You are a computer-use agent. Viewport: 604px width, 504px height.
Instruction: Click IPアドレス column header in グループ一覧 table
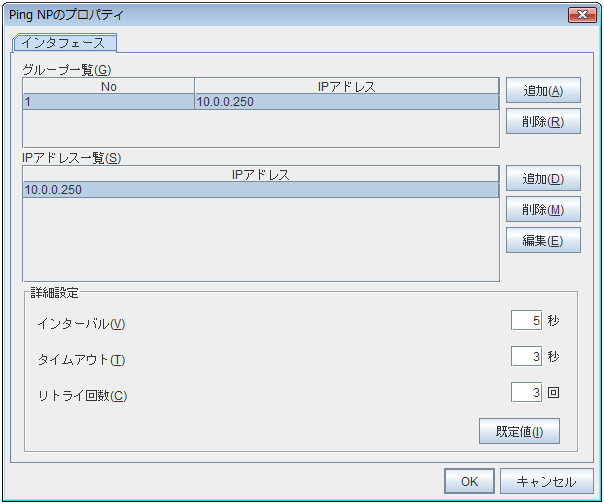345,86
